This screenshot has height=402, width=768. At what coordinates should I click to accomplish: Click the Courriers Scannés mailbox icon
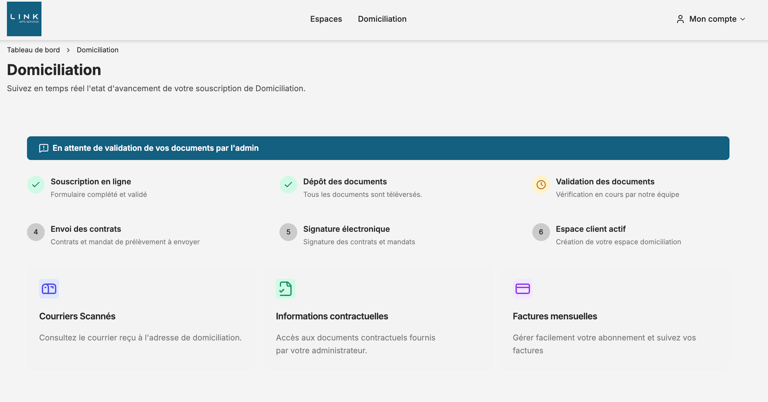[49, 289]
